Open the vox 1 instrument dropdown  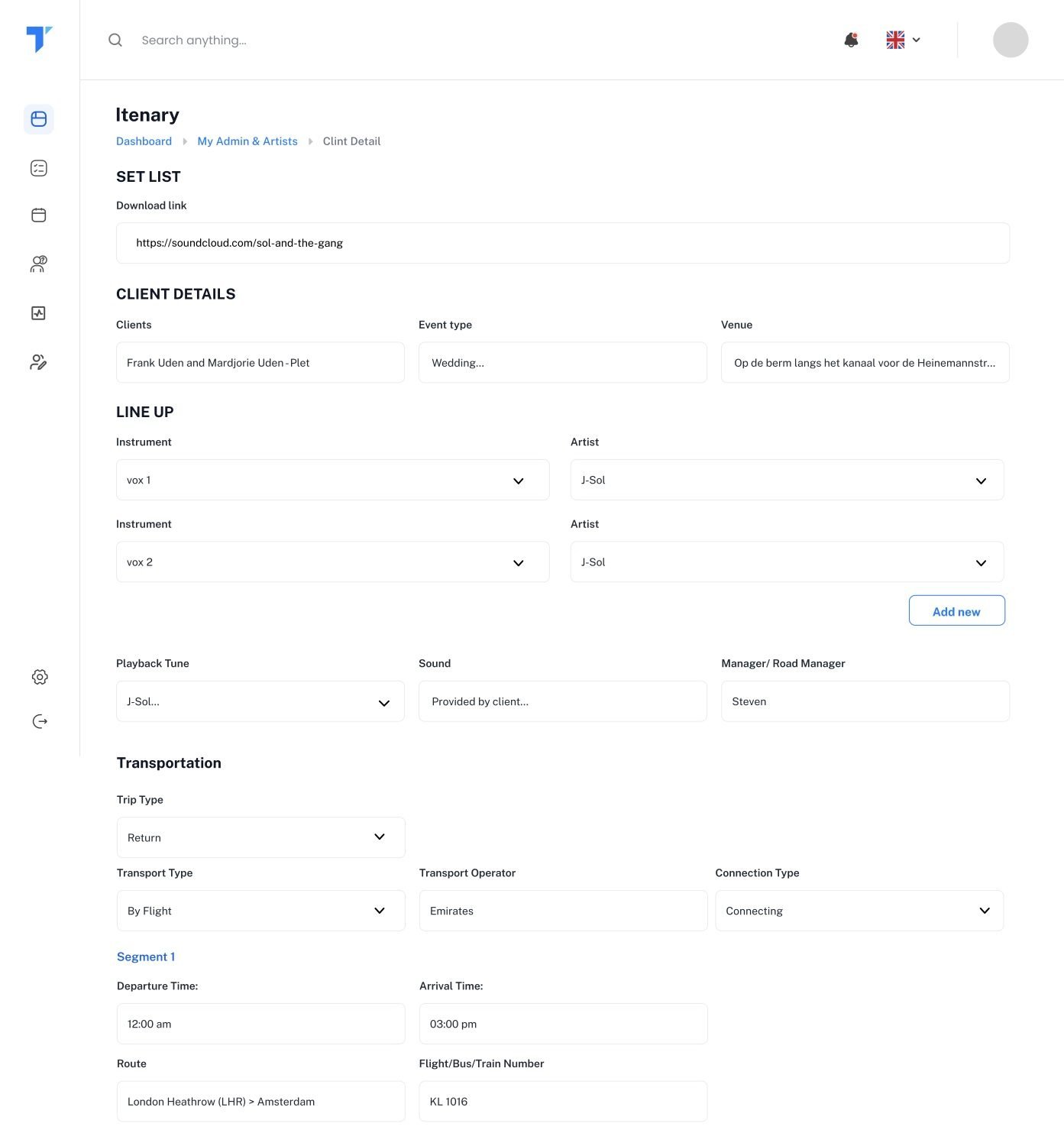(x=333, y=480)
